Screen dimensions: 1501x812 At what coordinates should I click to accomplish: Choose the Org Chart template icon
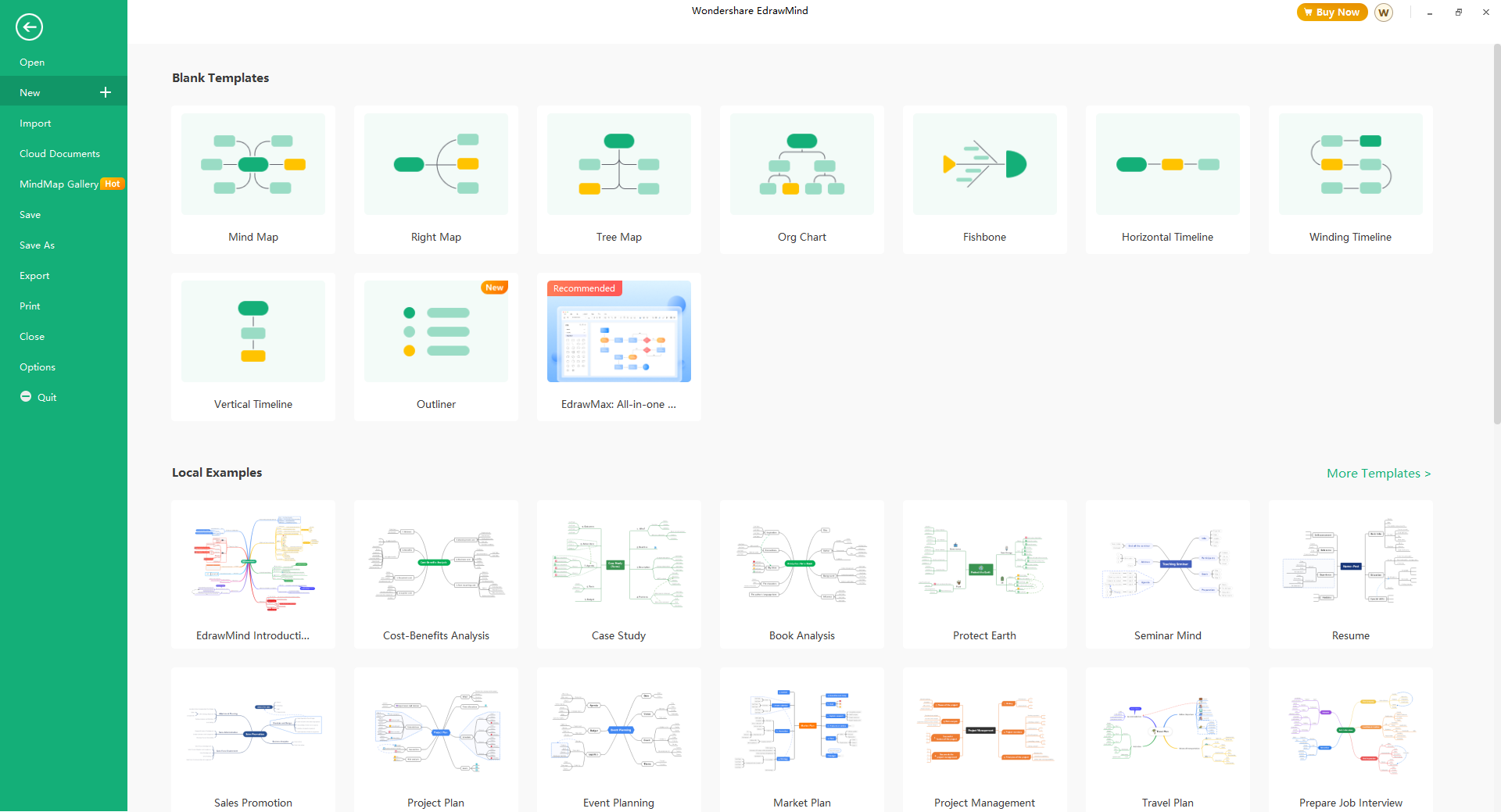click(802, 164)
